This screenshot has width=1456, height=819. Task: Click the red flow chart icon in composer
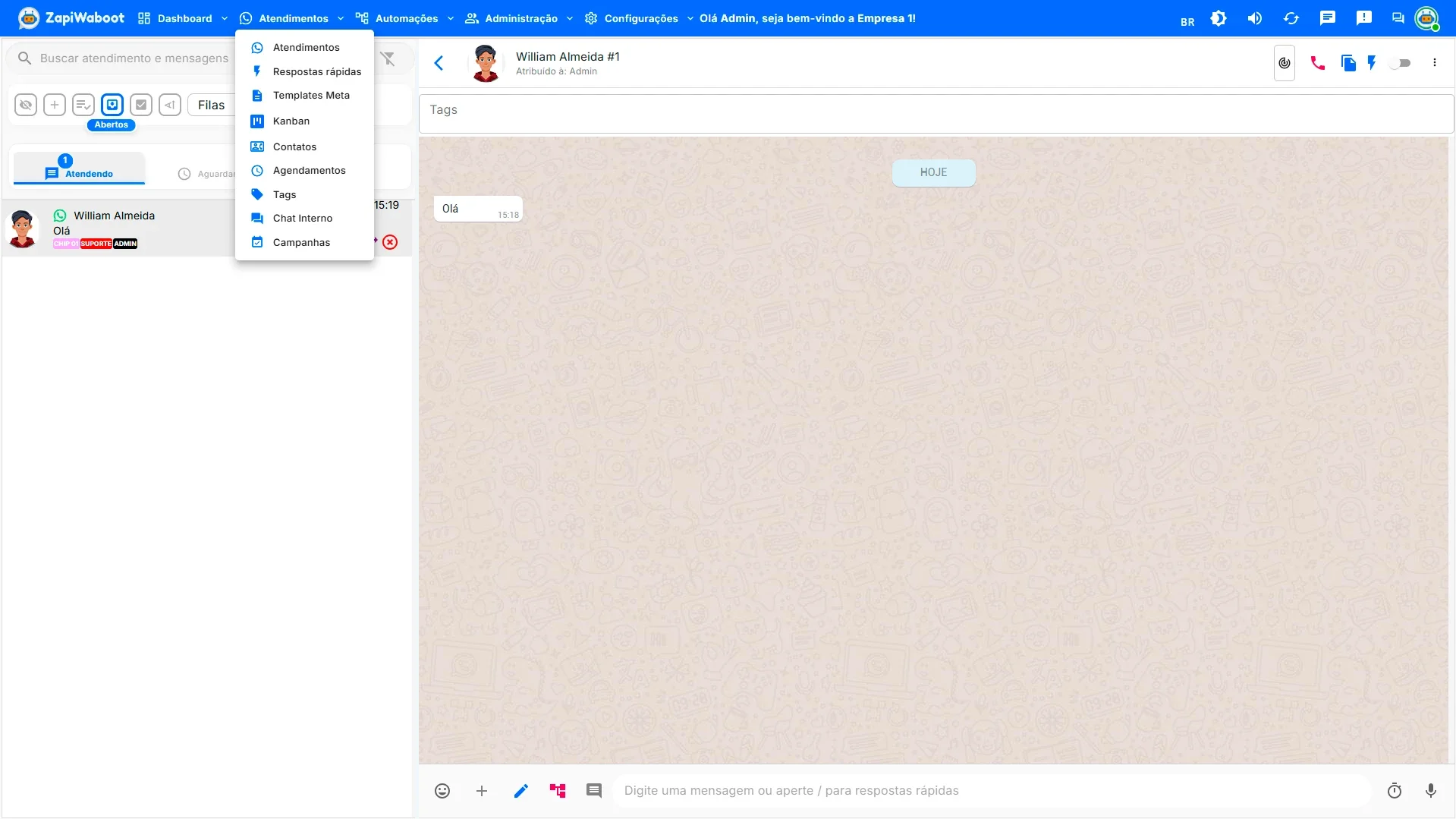point(558,791)
